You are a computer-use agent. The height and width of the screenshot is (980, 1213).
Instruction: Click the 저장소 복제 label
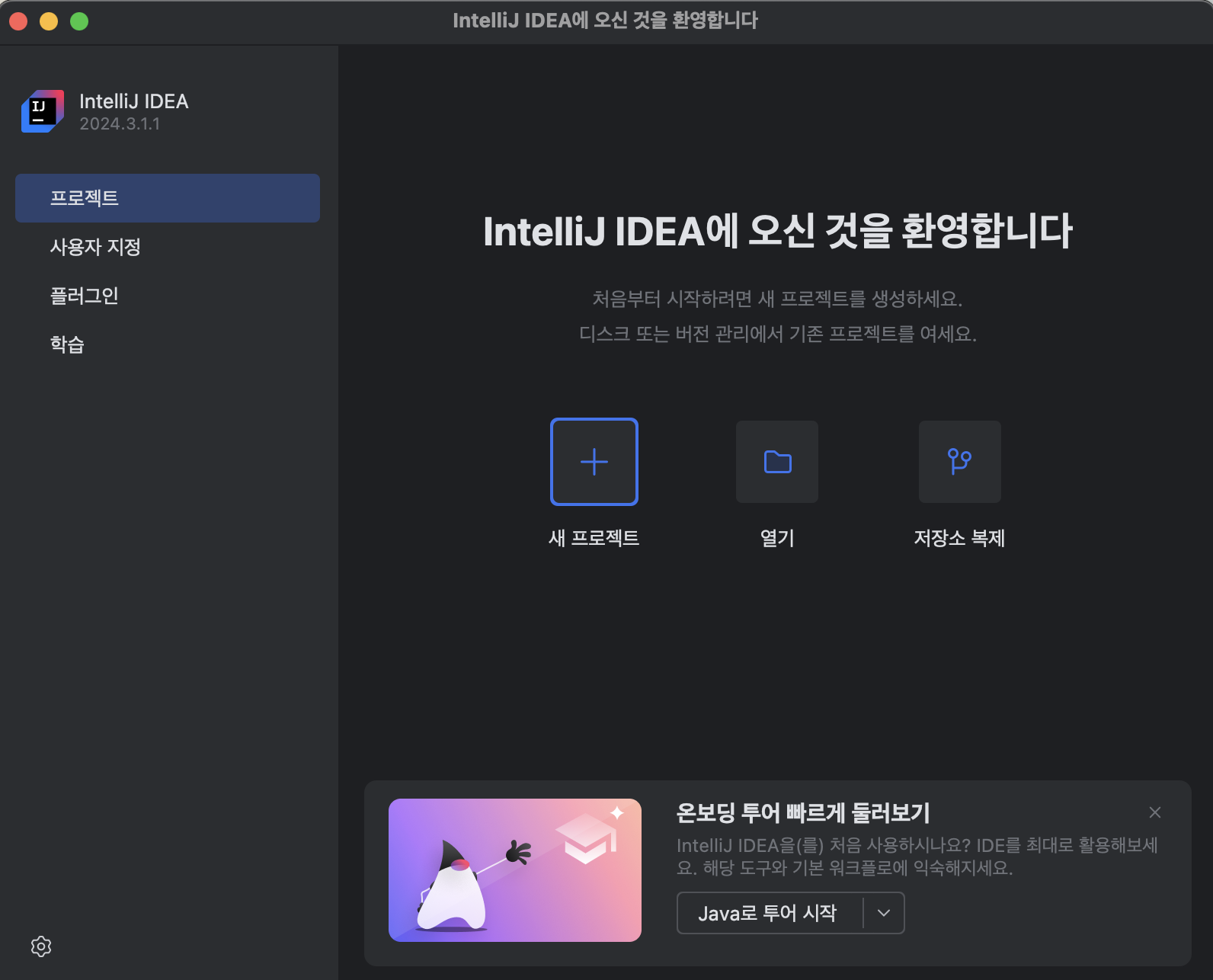(960, 538)
